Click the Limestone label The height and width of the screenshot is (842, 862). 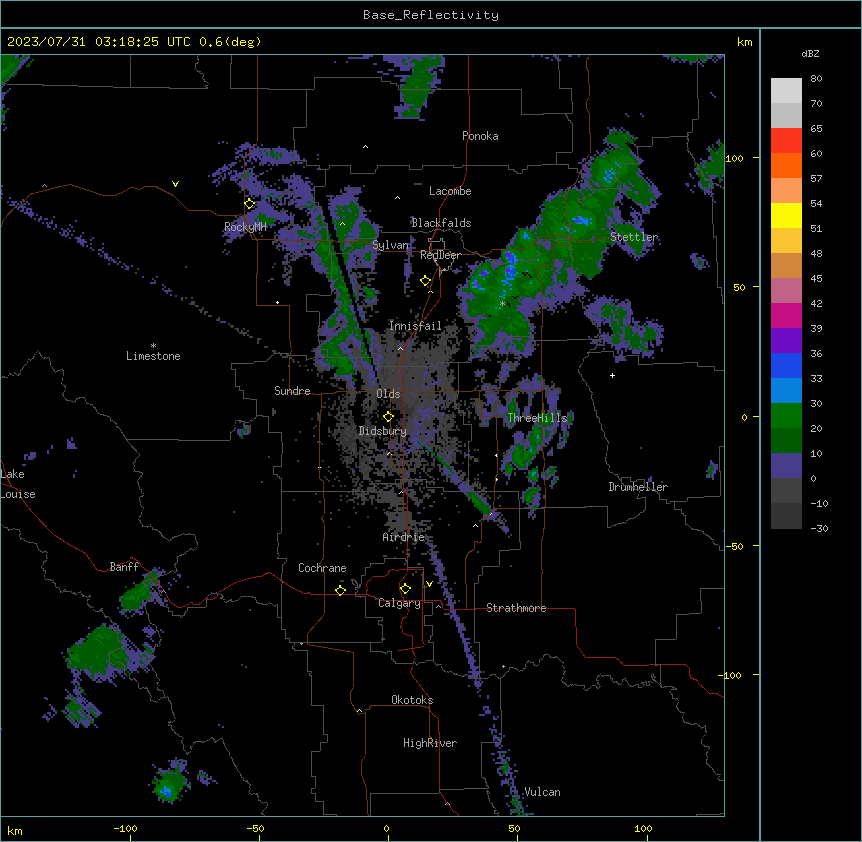(x=153, y=356)
